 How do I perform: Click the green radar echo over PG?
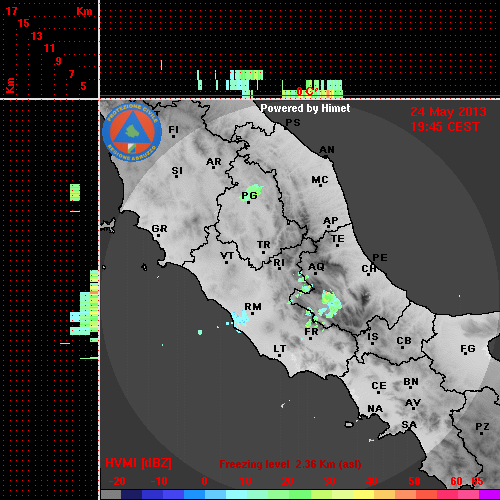coord(252,192)
